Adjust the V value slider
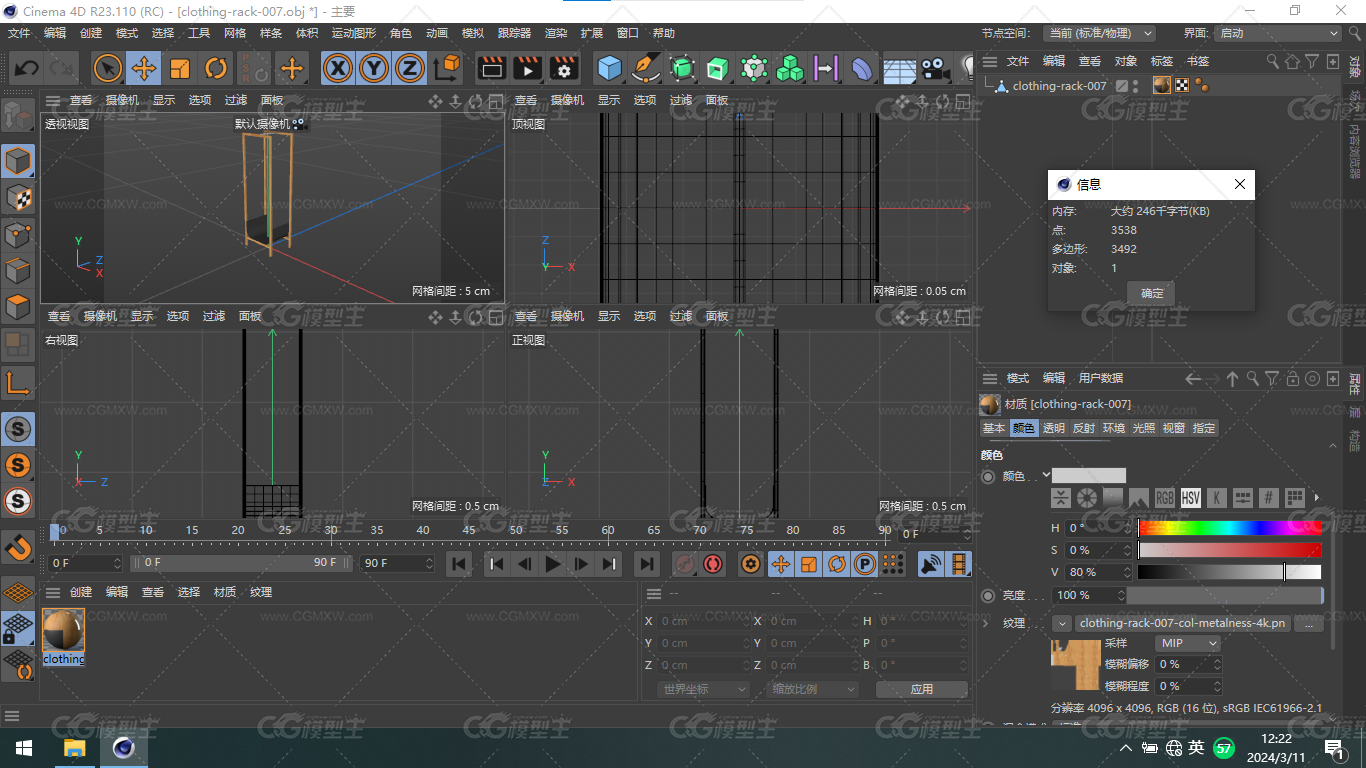The width and height of the screenshot is (1366, 768). point(1230,572)
